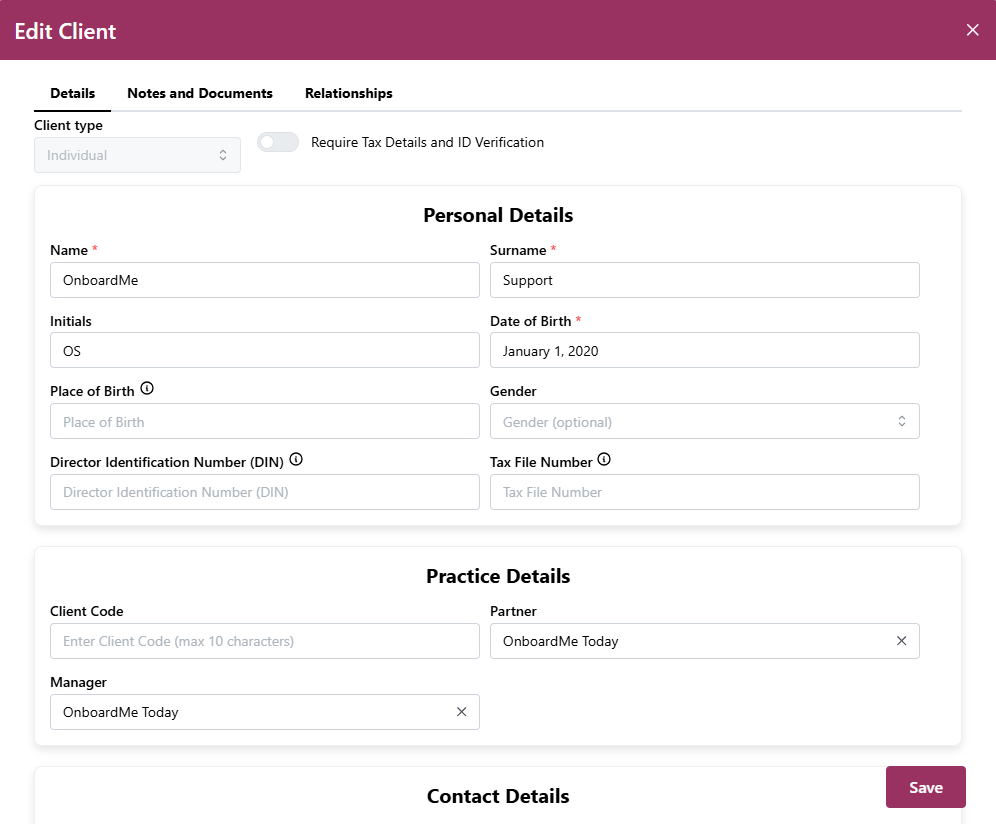Click into the Client Code field
Screen dimensions: 996x824
coord(264,641)
